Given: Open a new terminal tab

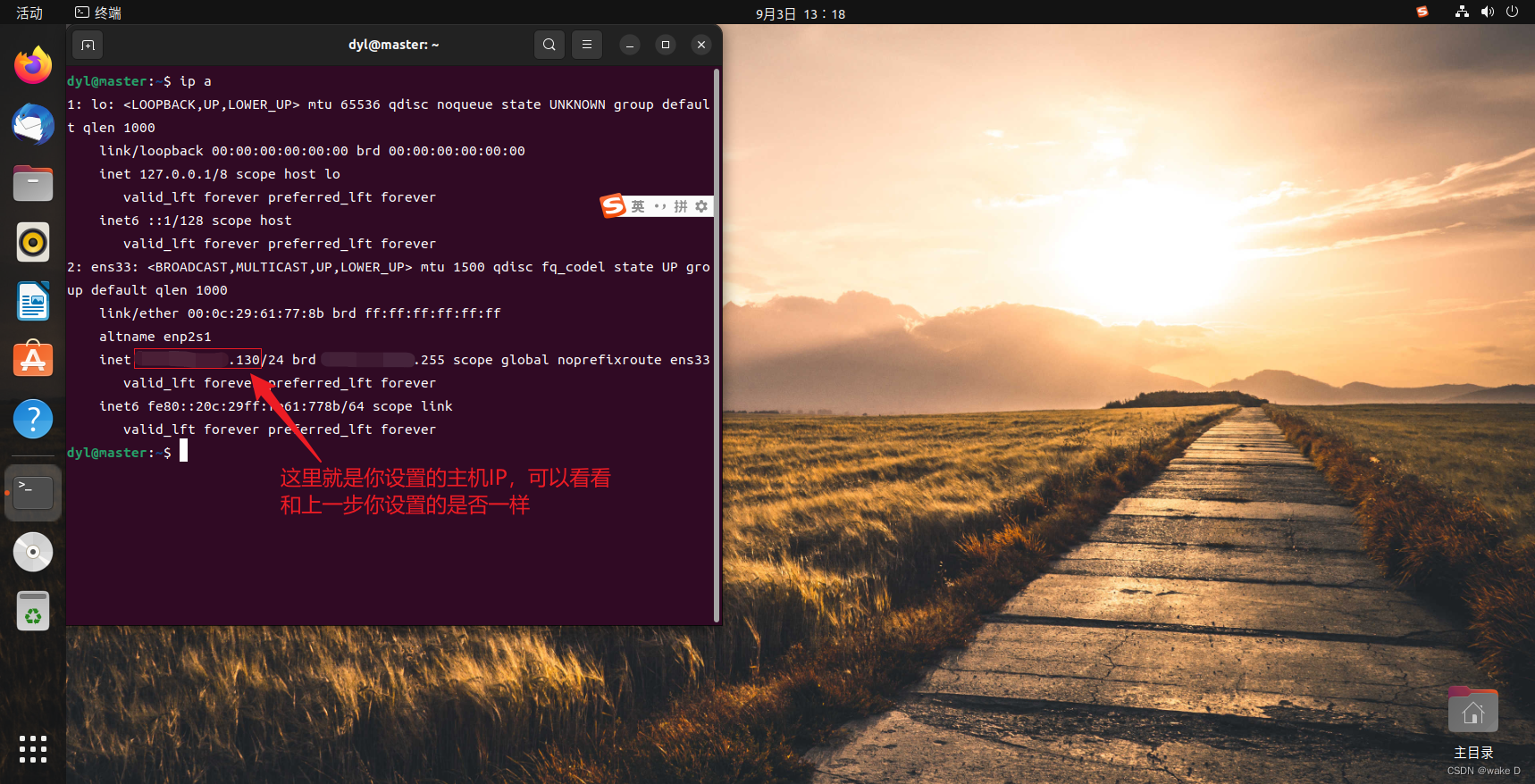Looking at the screenshot, I should pos(88,45).
